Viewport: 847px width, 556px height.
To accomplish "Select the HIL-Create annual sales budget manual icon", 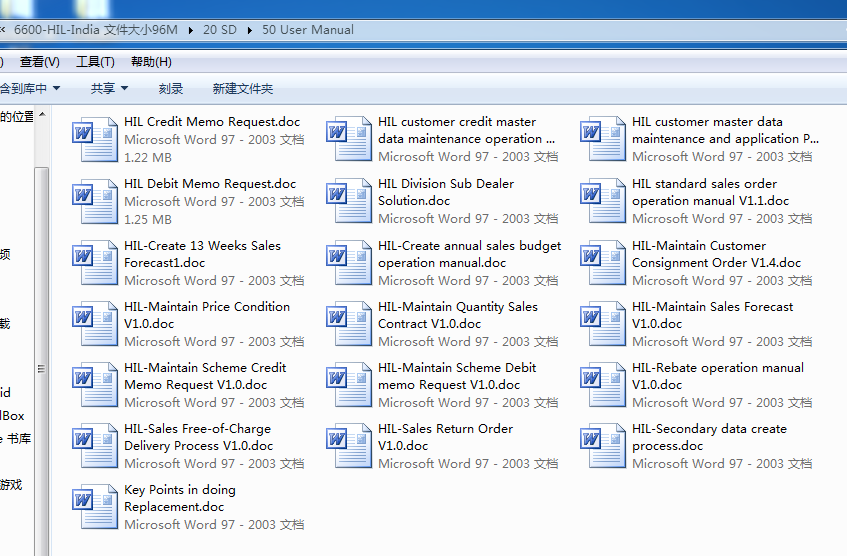I will pyautogui.click(x=349, y=263).
